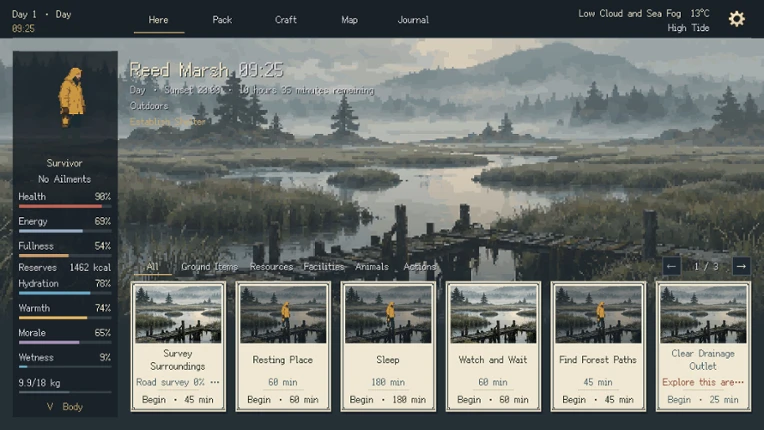Click Establish Shelter link

coord(168,122)
